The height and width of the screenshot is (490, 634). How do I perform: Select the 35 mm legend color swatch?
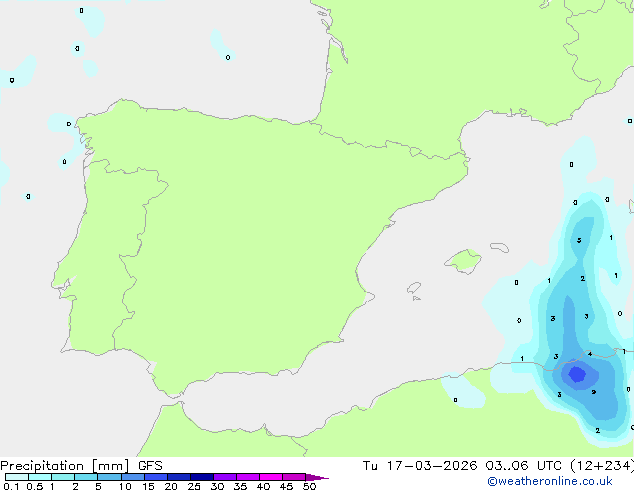tap(248, 477)
